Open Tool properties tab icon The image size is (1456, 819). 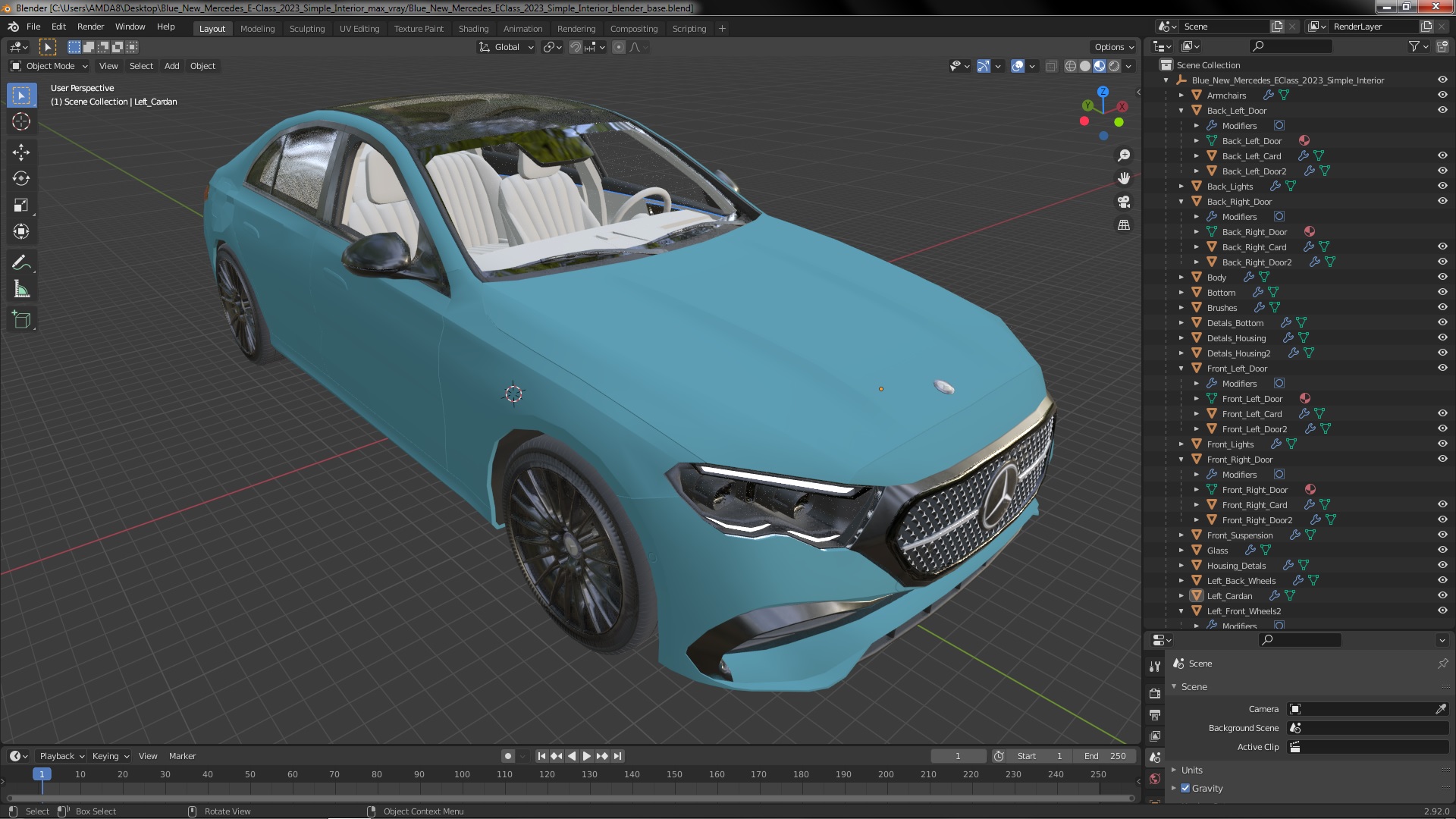point(1154,667)
